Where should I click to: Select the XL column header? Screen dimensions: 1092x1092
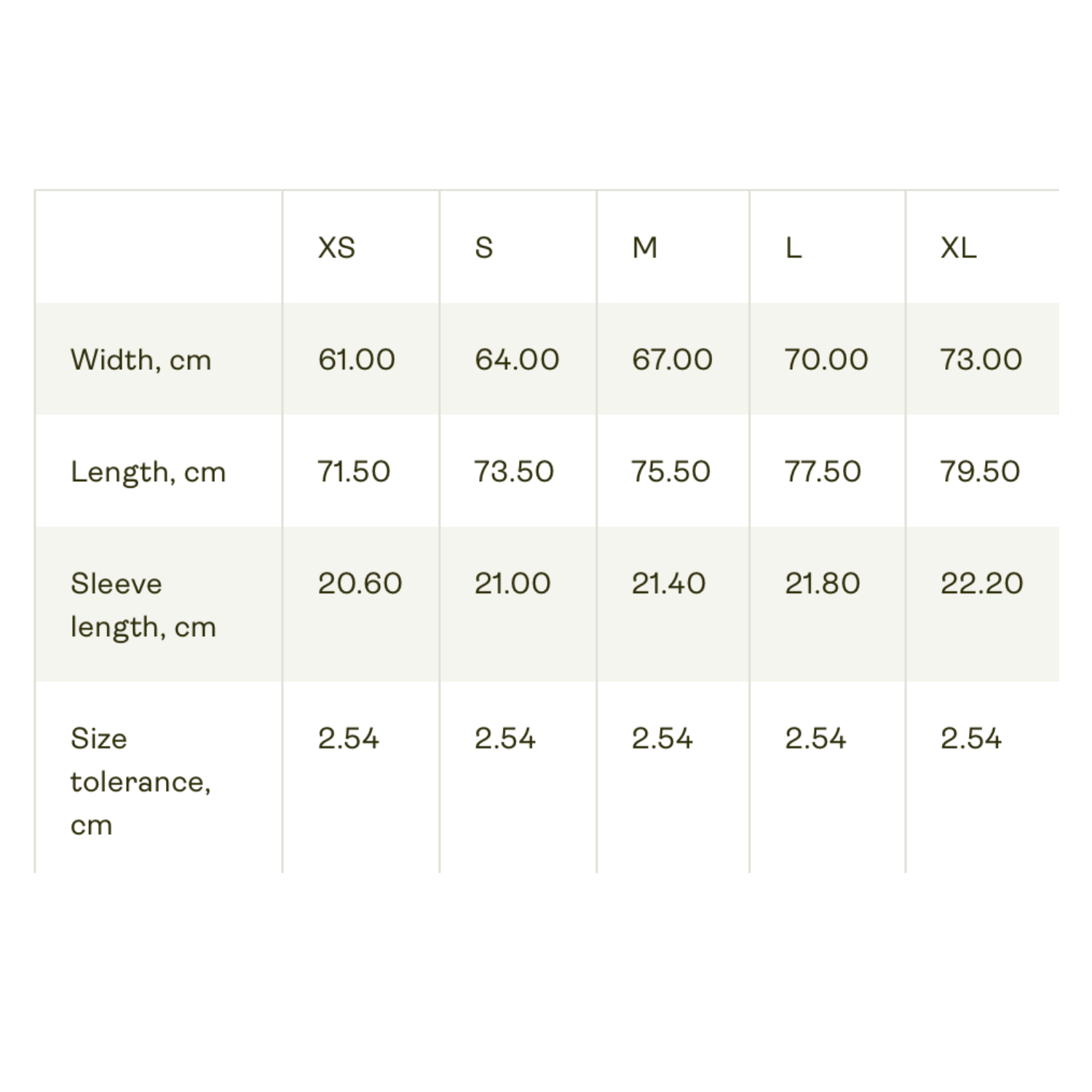[958, 248]
